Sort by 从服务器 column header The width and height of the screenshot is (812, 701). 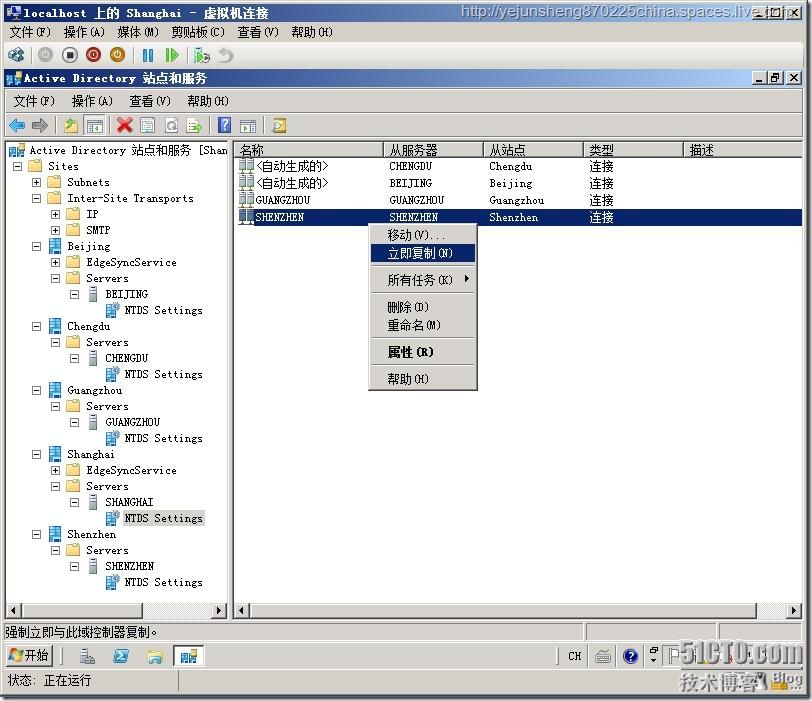coord(433,150)
